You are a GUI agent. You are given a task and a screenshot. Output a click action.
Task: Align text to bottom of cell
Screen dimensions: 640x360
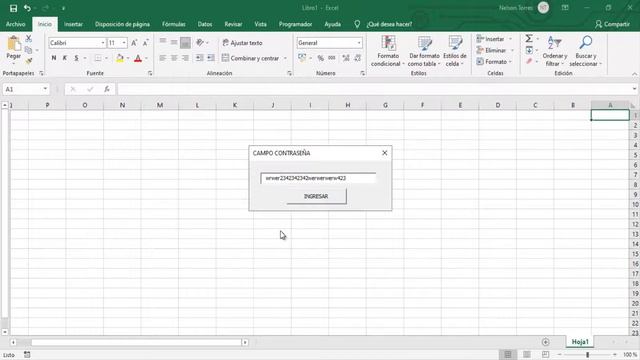pos(185,42)
